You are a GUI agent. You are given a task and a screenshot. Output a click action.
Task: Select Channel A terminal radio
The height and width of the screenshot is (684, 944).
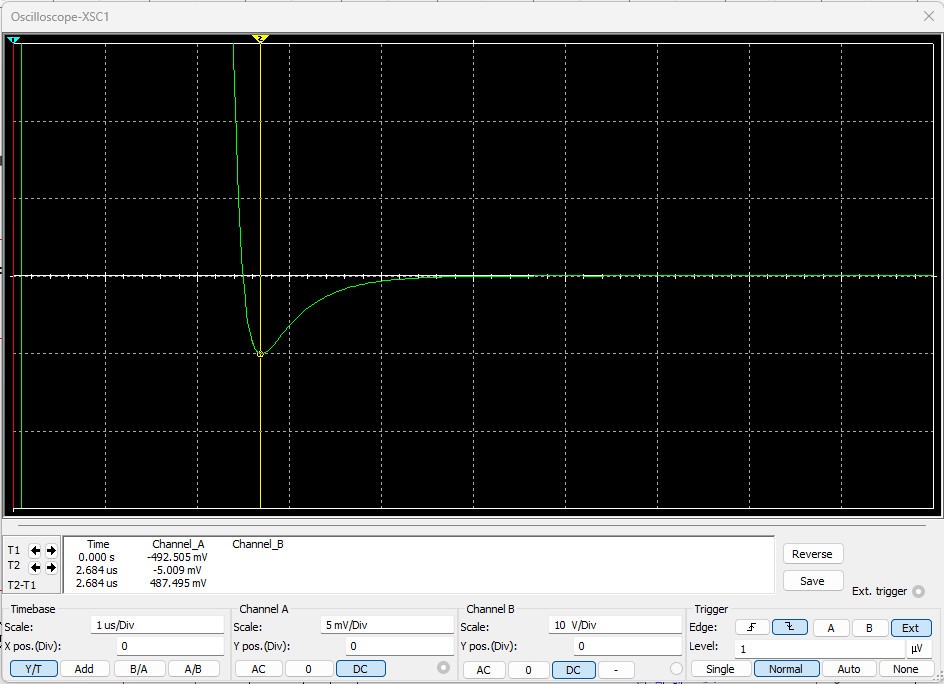point(443,668)
